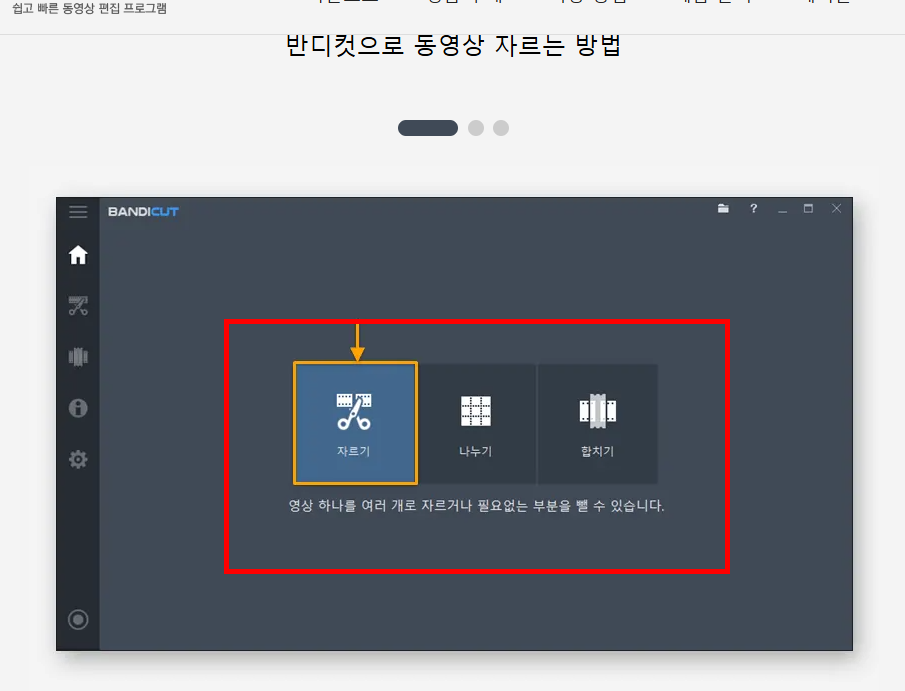Image resolution: width=905 pixels, height=691 pixels.
Task: Open Bandicut settings via the gear icon
Action: click(78, 459)
